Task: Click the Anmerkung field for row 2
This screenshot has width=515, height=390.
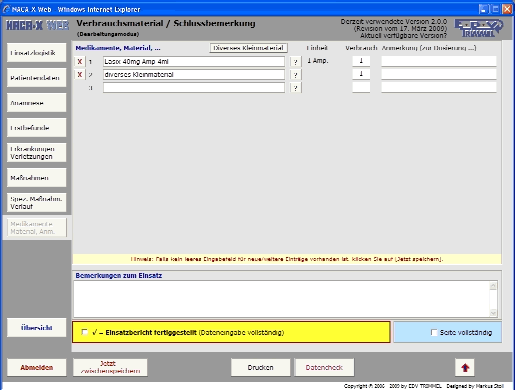Action: tap(439, 74)
